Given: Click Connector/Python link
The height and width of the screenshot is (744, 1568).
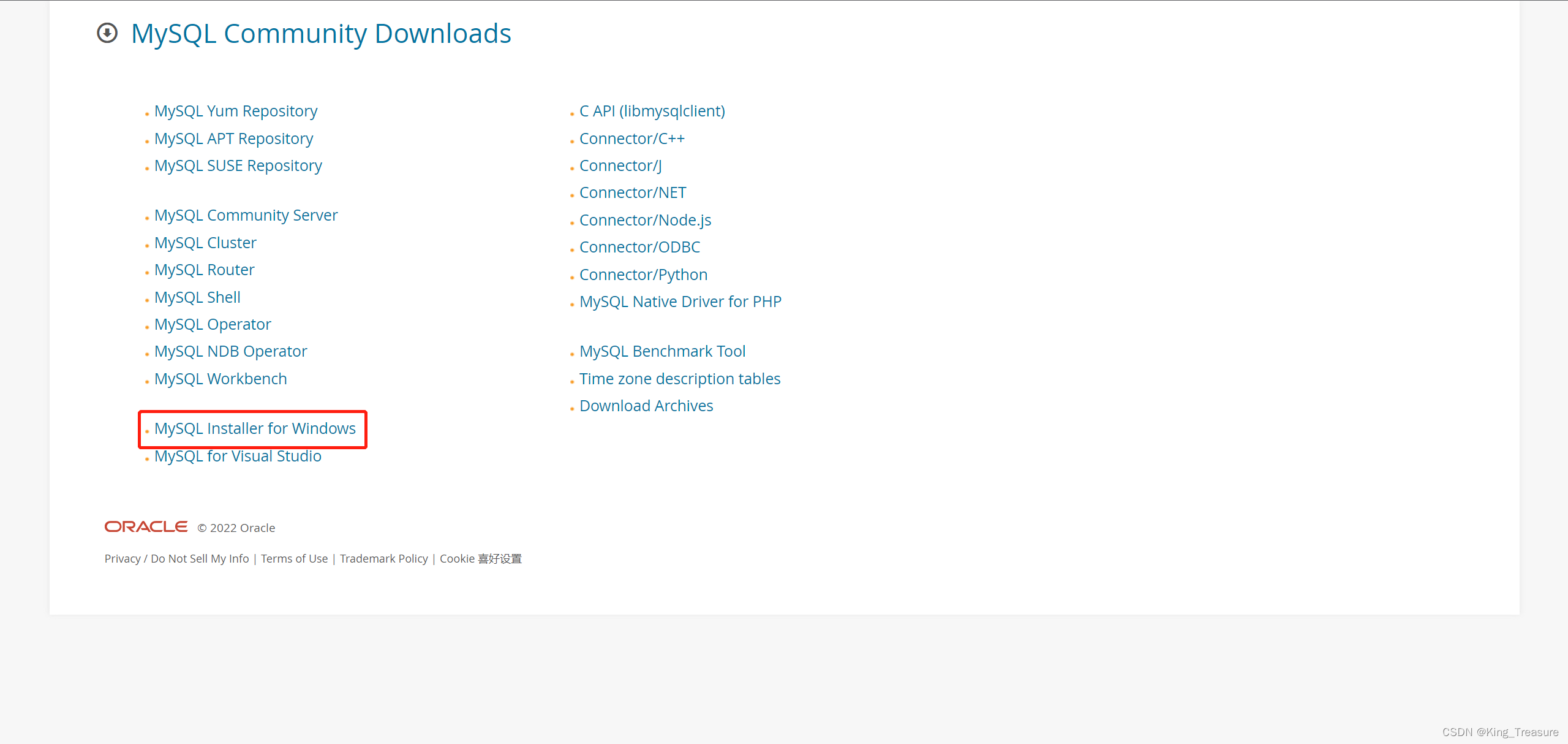Looking at the screenshot, I should click(x=643, y=275).
